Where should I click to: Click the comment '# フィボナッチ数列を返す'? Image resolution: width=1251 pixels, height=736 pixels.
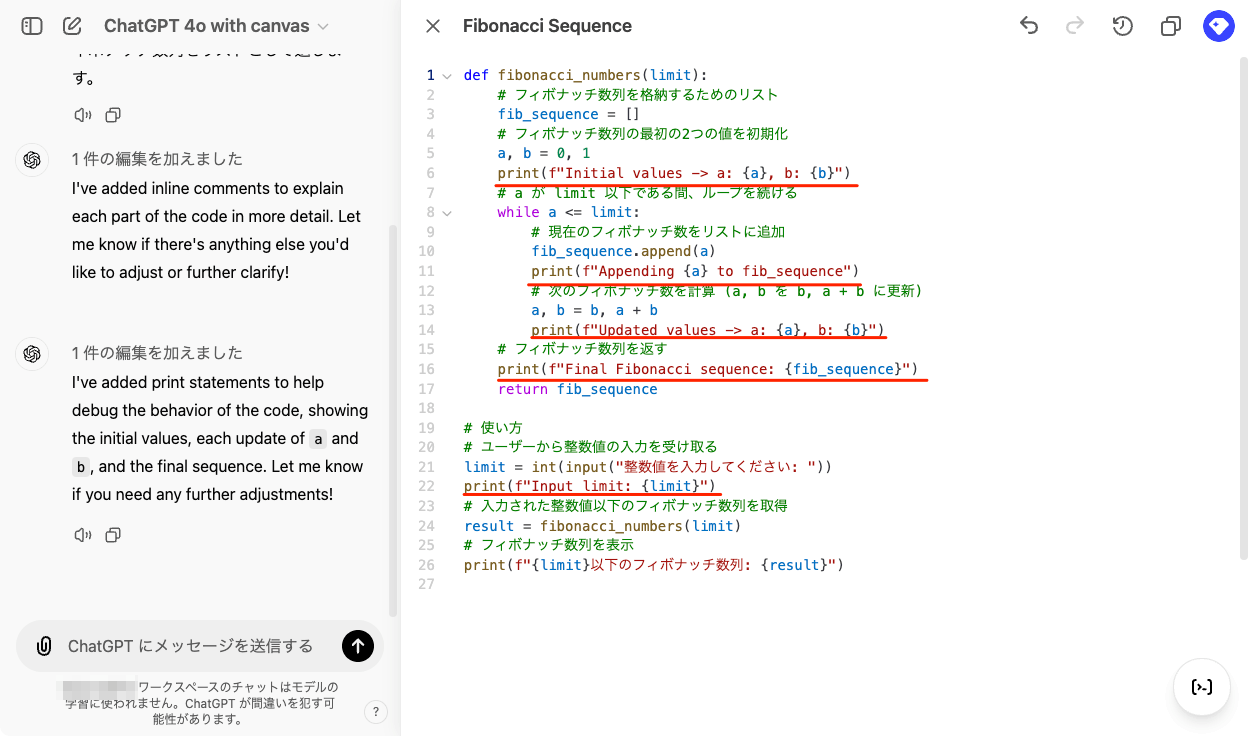pos(582,349)
